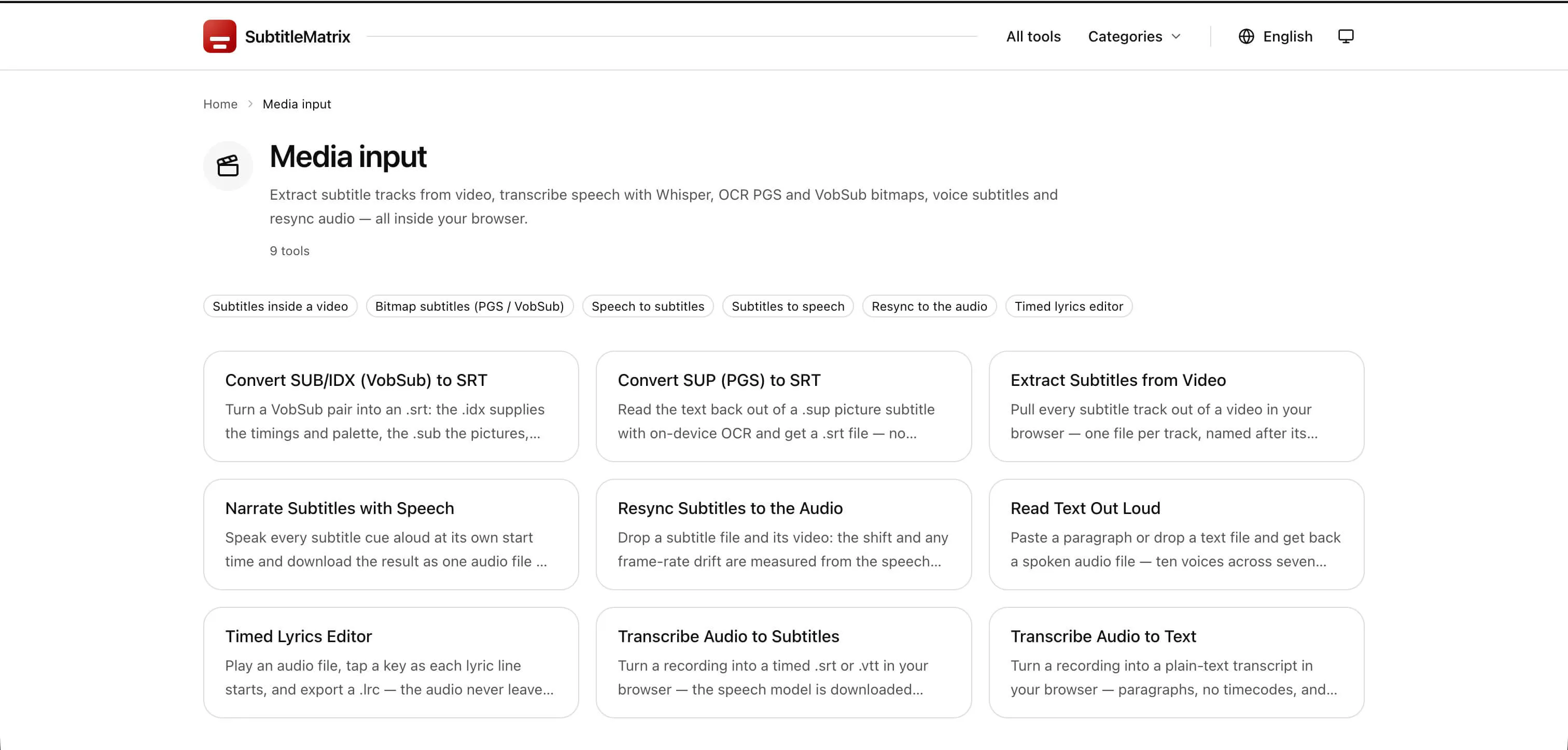Open Read Text Out Loud tool
The width and height of the screenshot is (1568, 750).
(x=1176, y=535)
